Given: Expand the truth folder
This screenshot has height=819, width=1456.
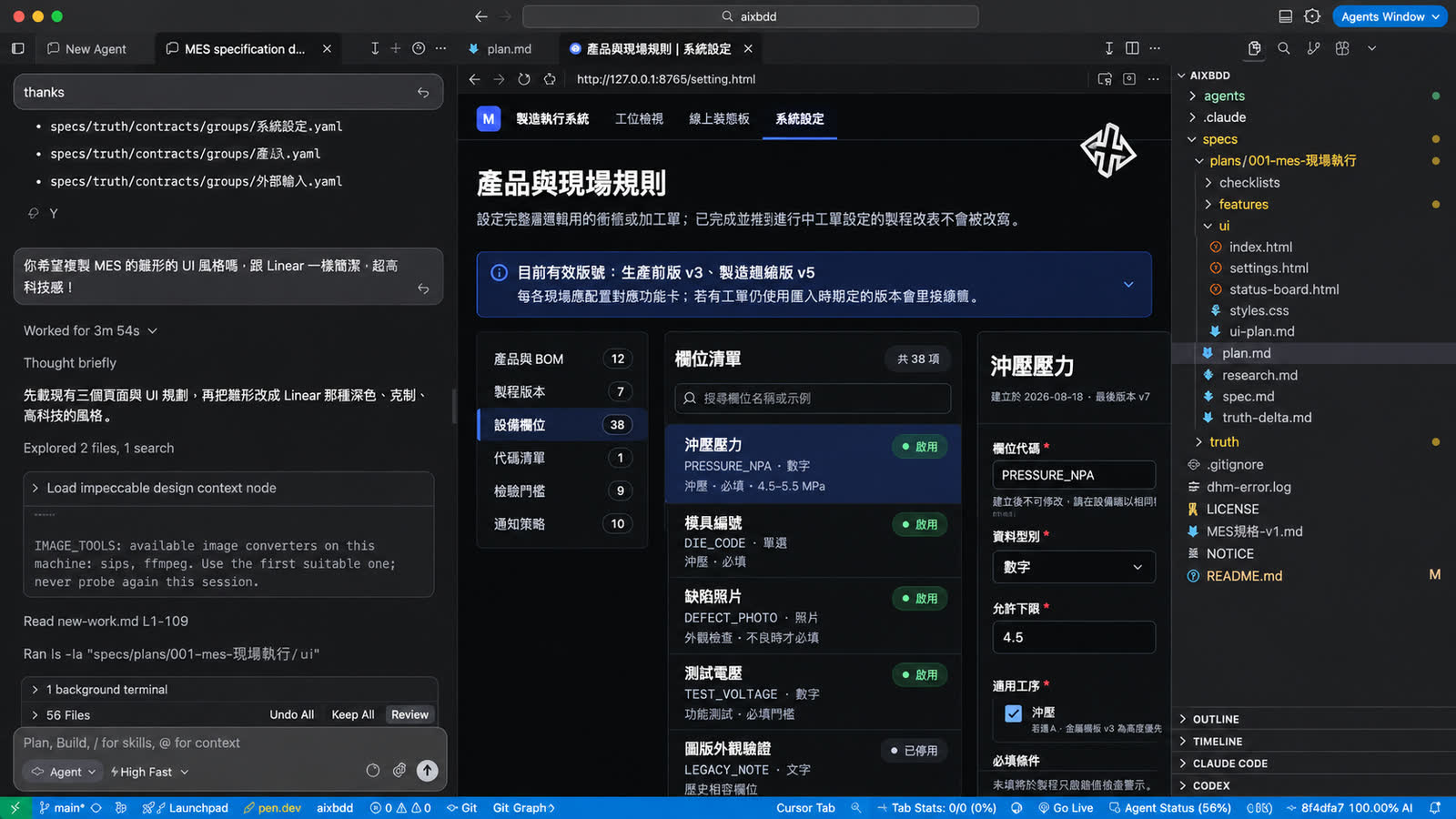Looking at the screenshot, I should coord(1224,442).
